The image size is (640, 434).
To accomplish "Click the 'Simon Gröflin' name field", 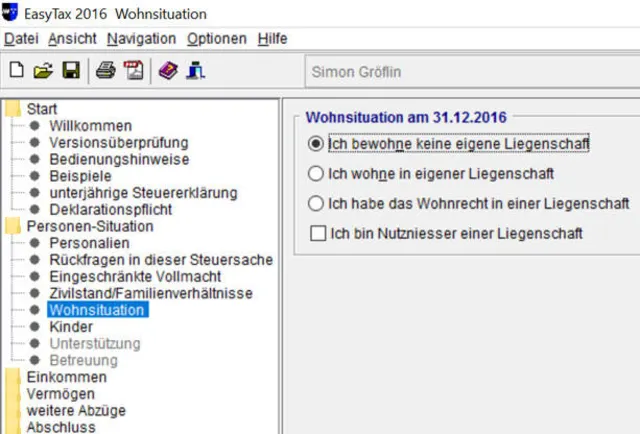I will click(473, 72).
